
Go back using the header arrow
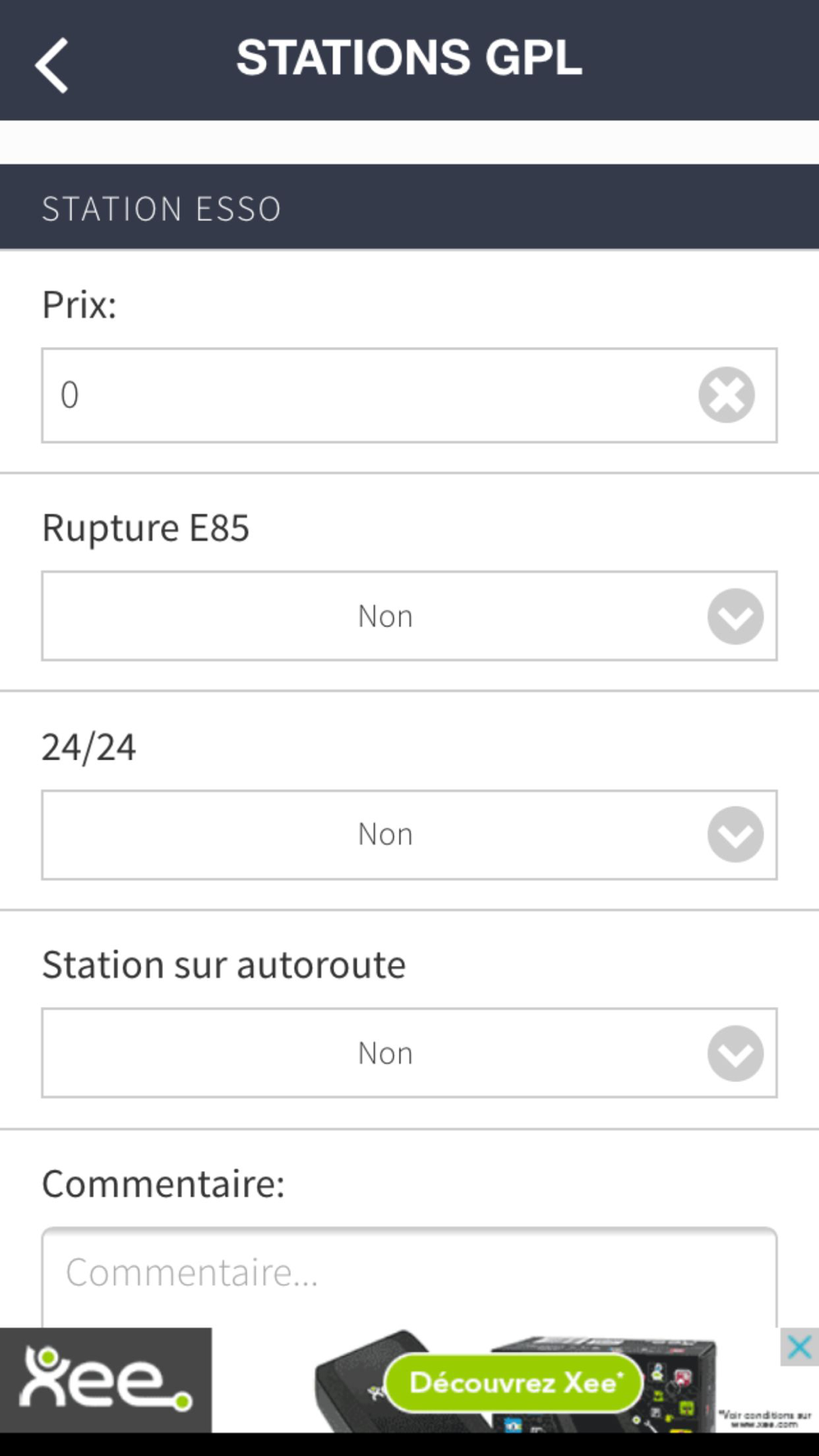(x=52, y=66)
